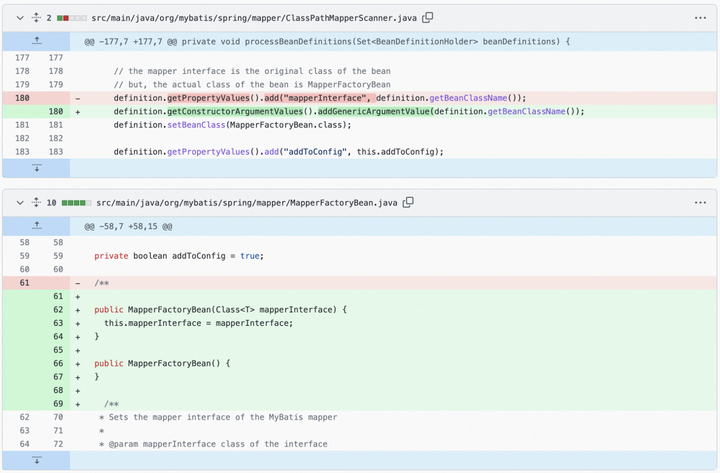Image resolution: width=720 pixels, height=473 pixels.
Task: Collapse the ClassPathMapperScanner.java file diff
Action: pyautogui.click(x=19, y=18)
